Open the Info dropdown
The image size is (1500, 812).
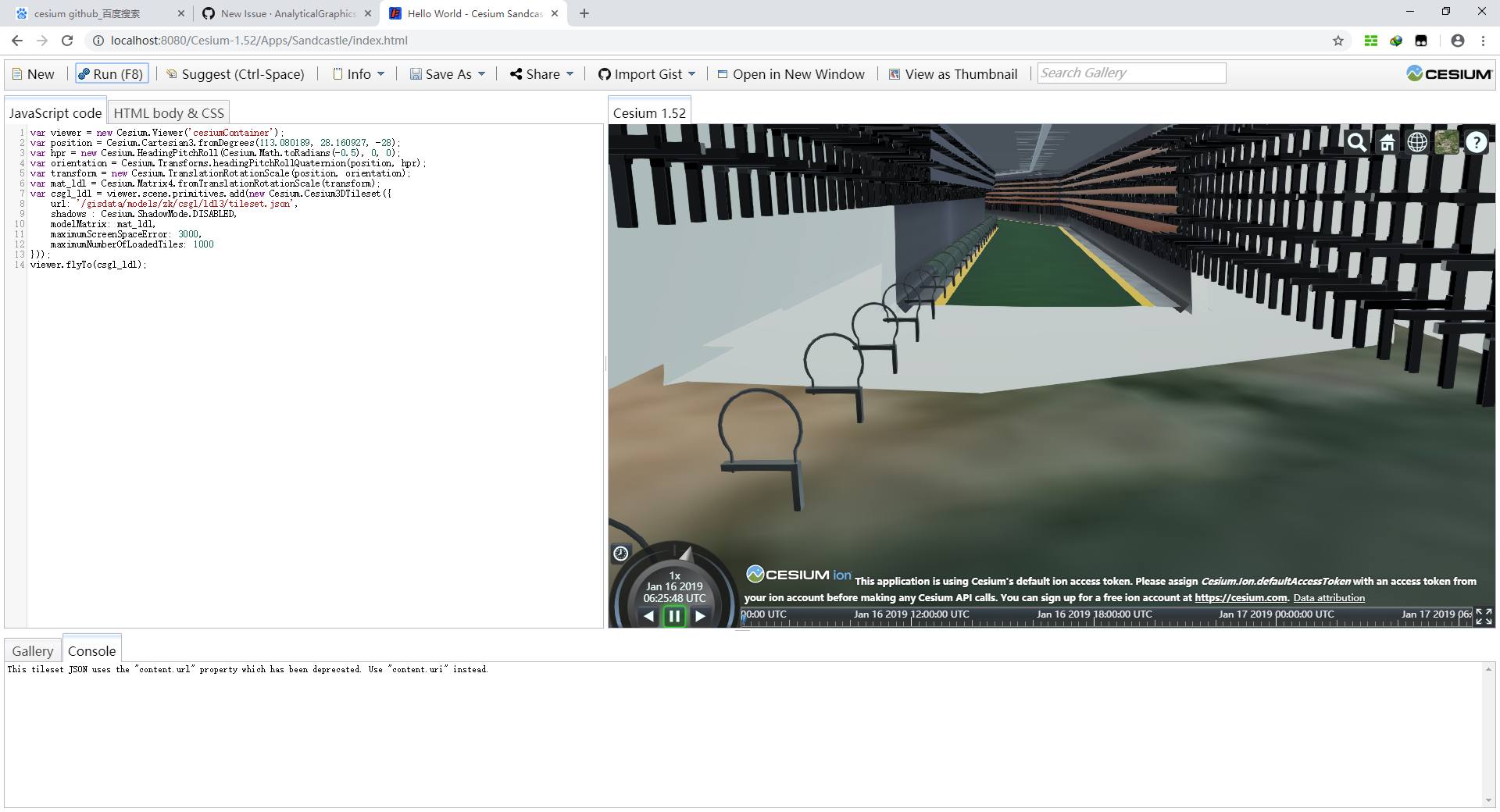(x=358, y=73)
